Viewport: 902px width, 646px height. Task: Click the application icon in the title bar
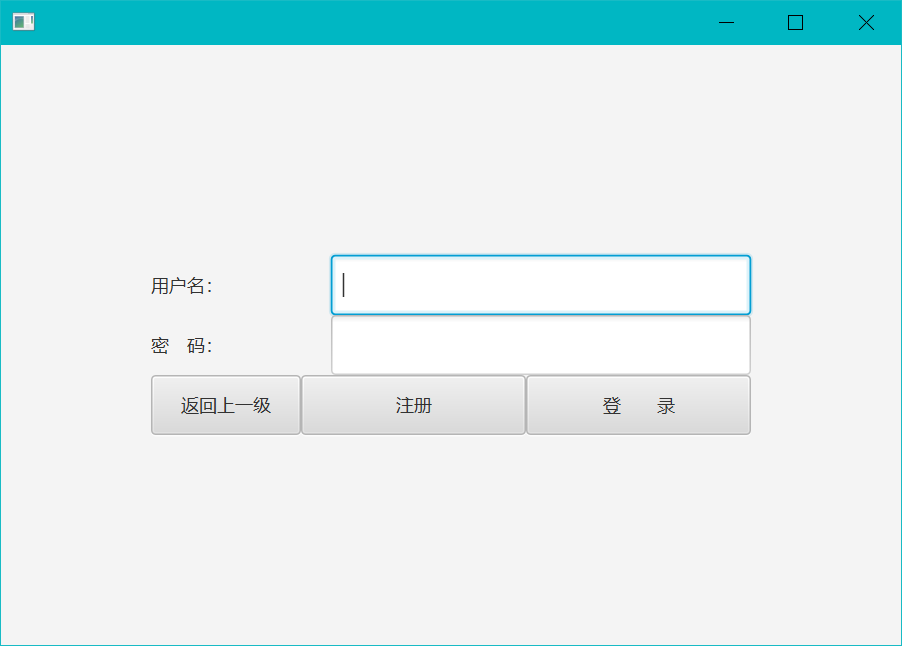click(24, 22)
